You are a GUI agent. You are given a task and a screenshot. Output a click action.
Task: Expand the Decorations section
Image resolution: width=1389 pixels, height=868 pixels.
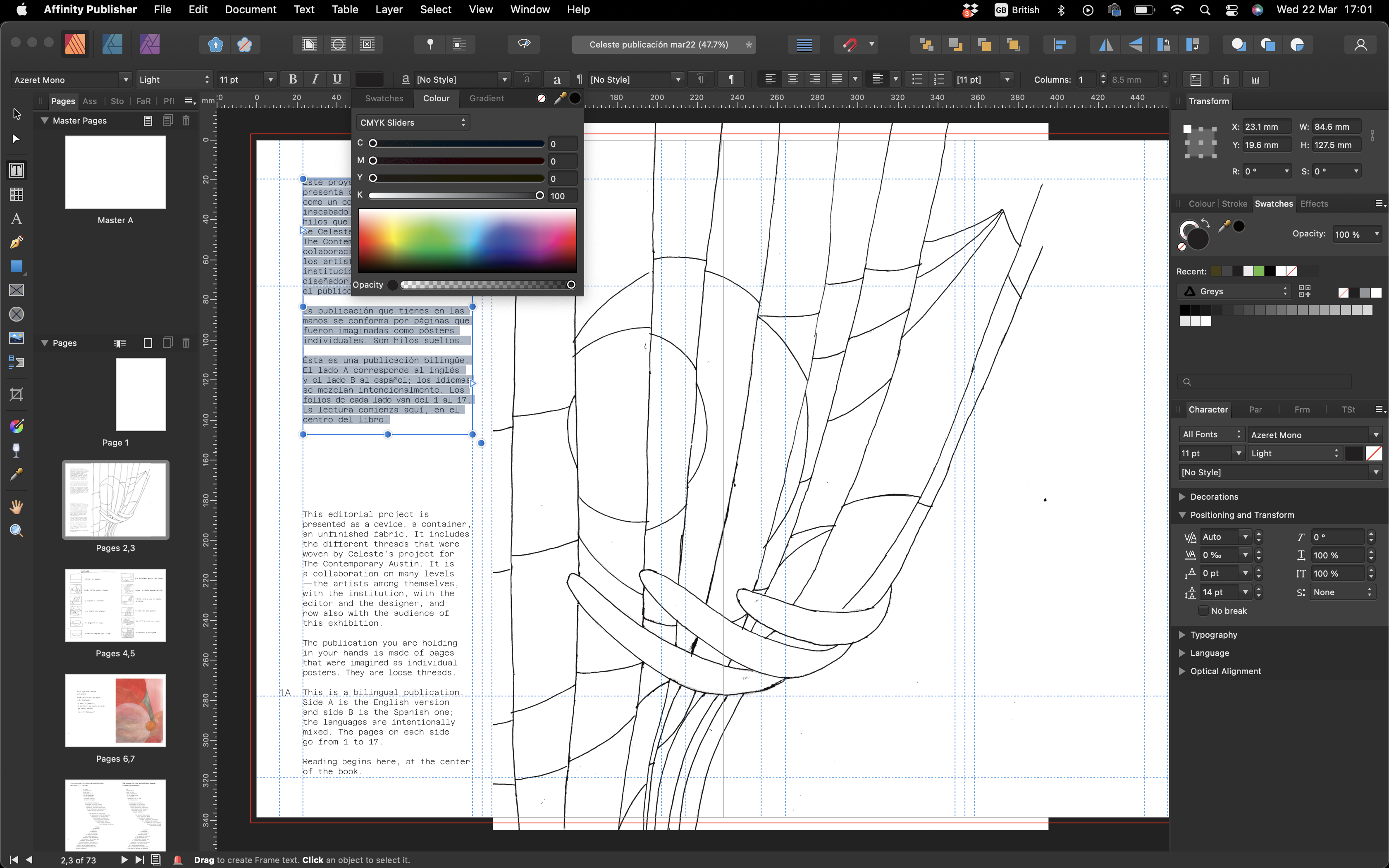tap(1182, 496)
